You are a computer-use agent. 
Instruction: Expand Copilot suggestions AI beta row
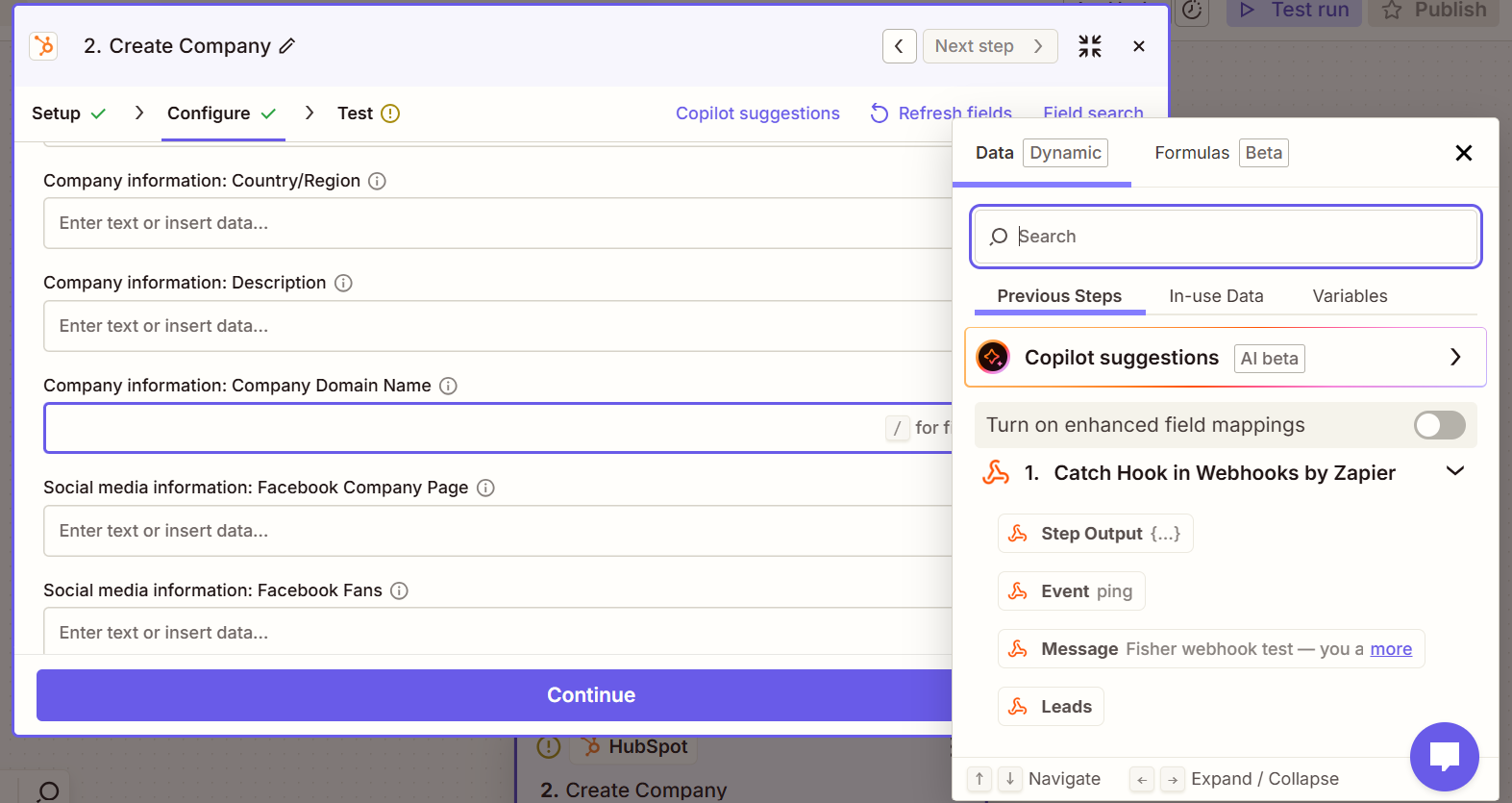(x=1226, y=358)
